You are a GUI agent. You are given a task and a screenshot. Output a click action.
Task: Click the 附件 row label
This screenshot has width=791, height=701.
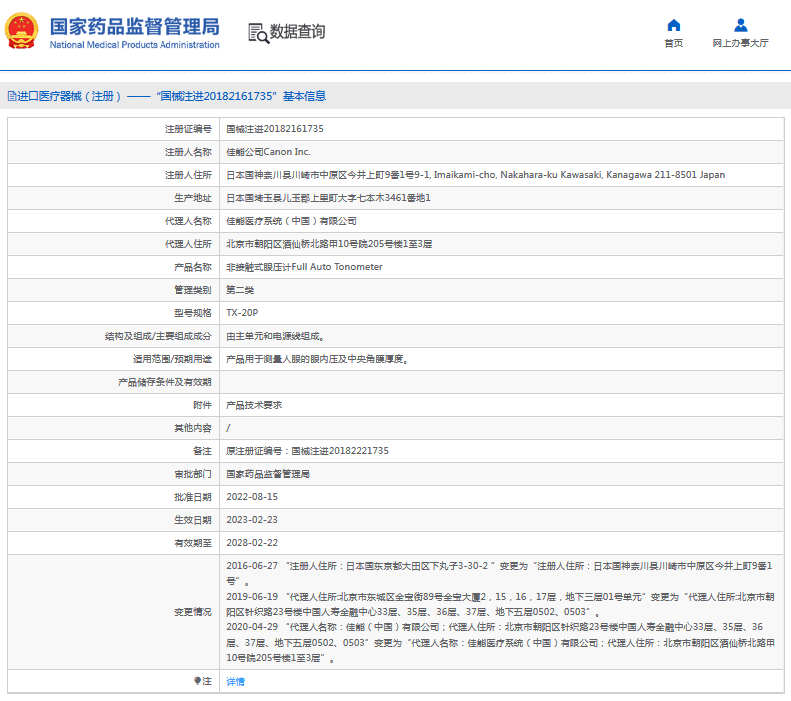202,405
